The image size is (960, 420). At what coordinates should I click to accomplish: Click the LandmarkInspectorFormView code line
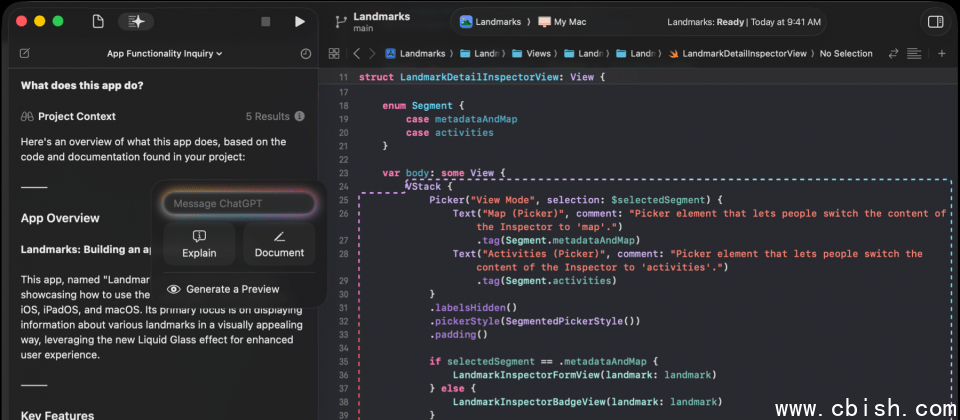585,375
